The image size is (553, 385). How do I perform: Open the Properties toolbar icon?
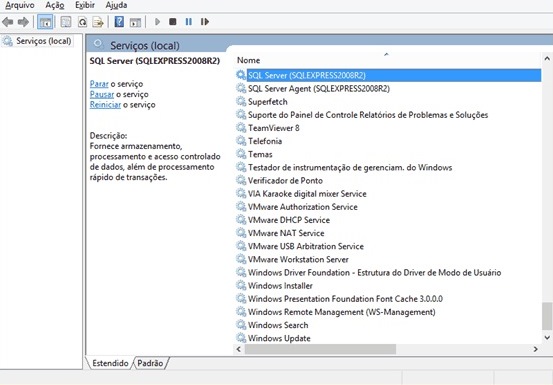(x=66, y=22)
